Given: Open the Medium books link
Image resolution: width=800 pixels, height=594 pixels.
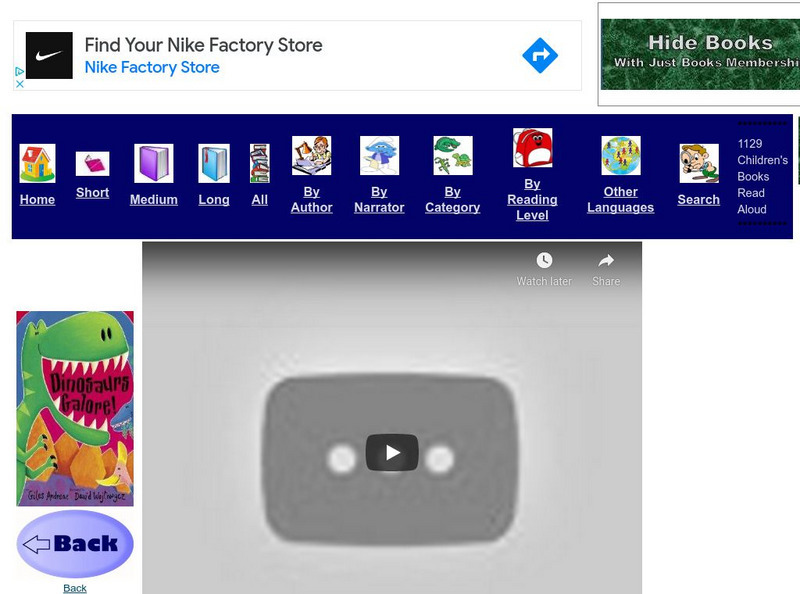Looking at the screenshot, I should pyautogui.click(x=154, y=200).
